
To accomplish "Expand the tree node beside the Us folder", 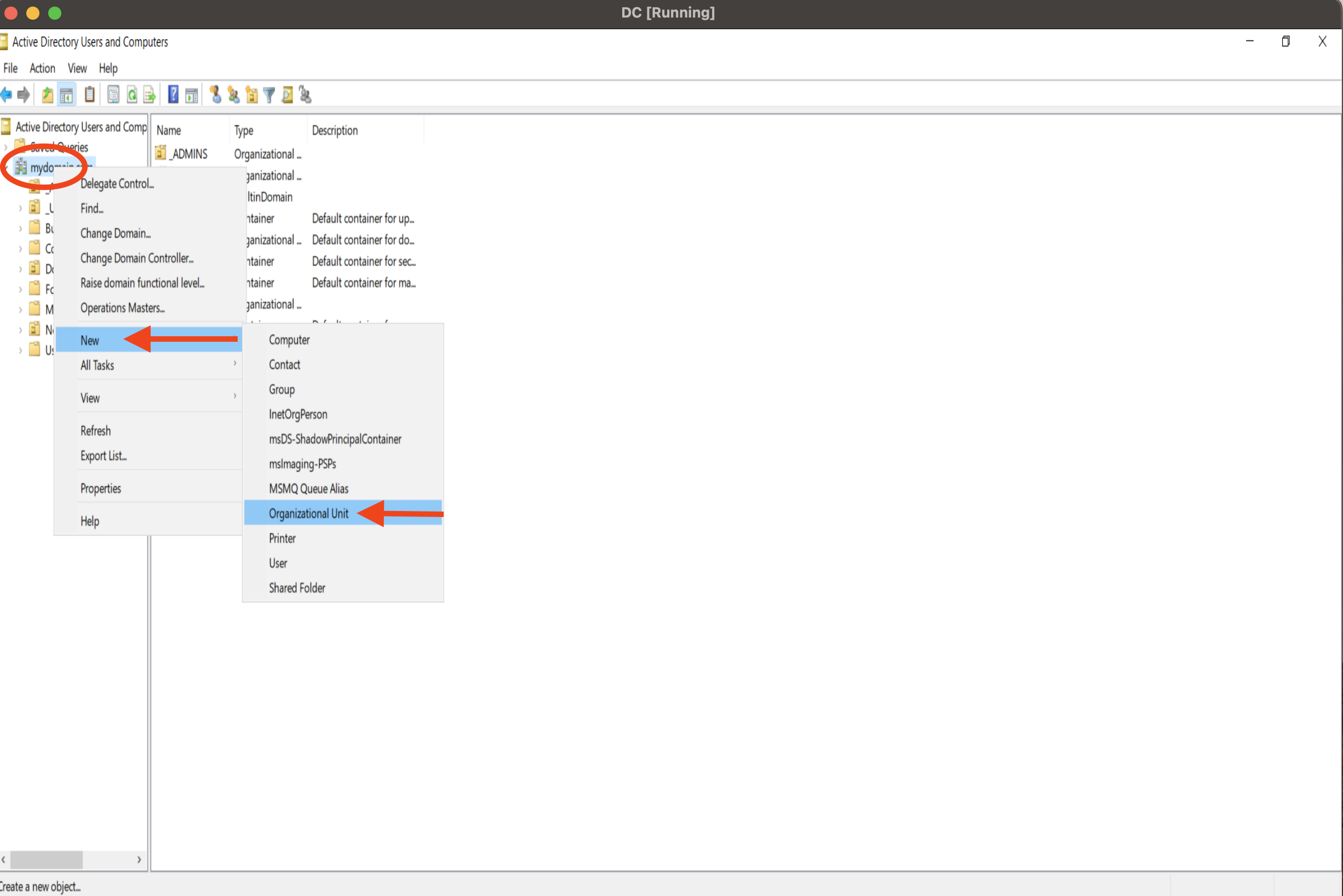I will click(x=21, y=351).
